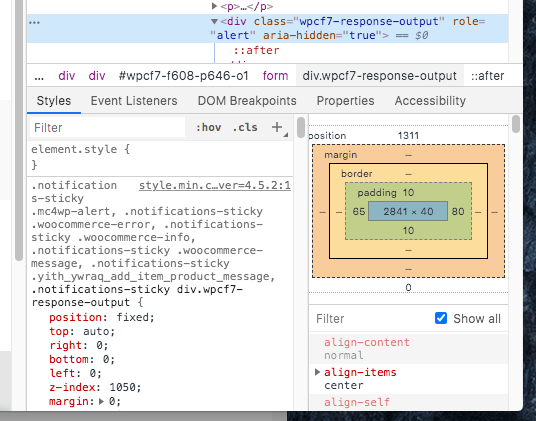Toggle element state with :hov button
Image resolution: width=536 pixels, height=421 pixels.
coord(208,127)
